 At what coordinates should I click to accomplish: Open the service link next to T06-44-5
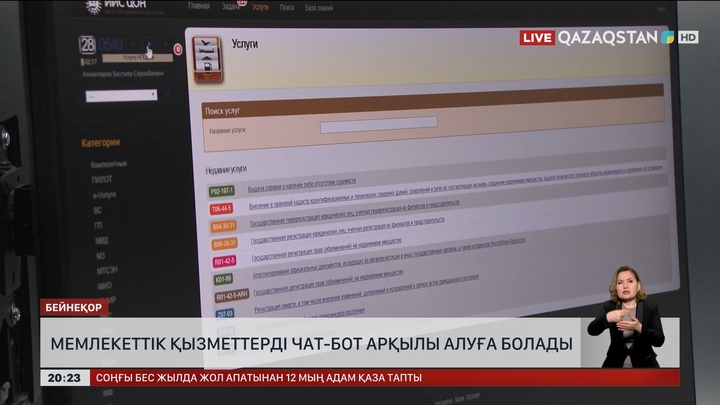(456, 186)
